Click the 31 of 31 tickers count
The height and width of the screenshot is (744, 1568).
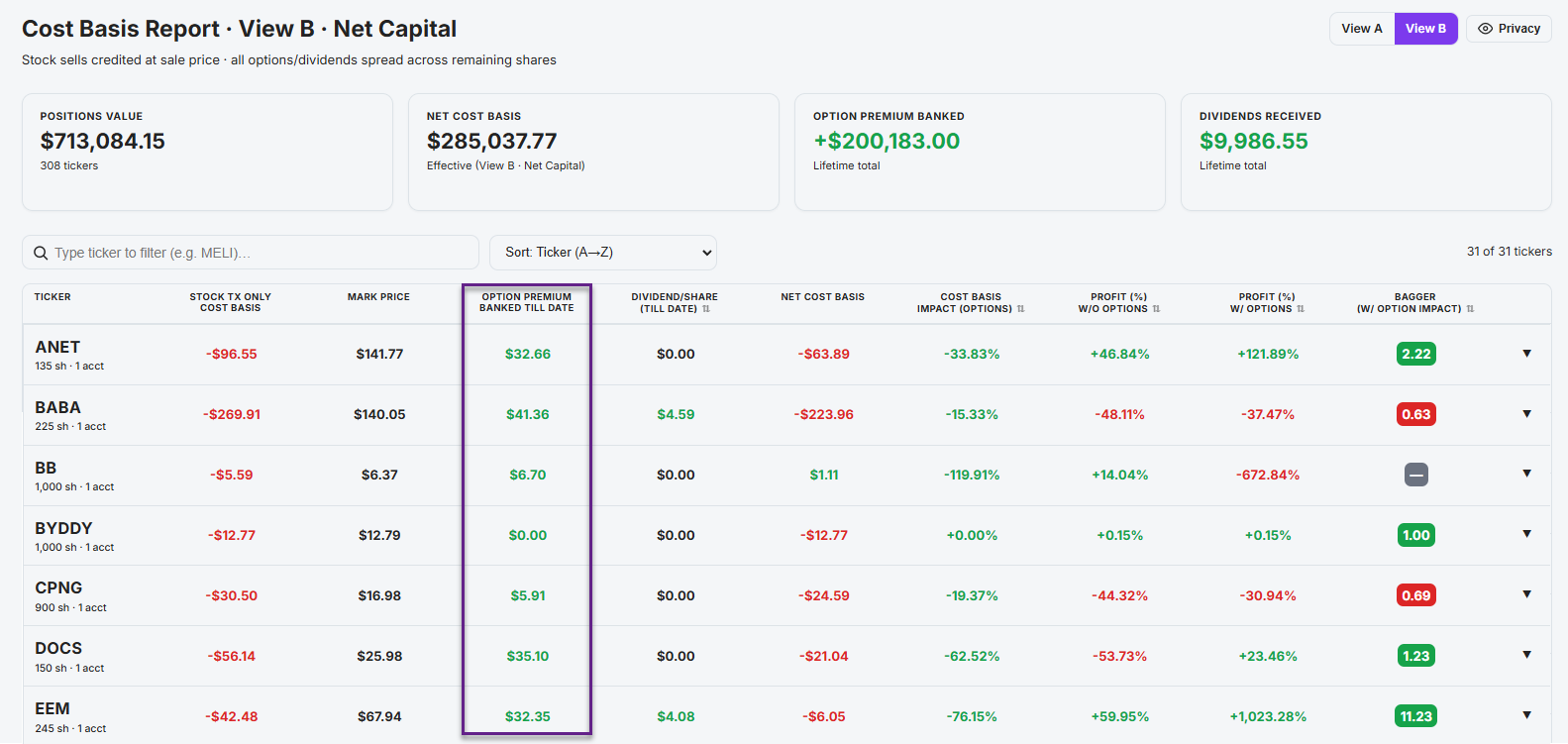coord(1510,252)
